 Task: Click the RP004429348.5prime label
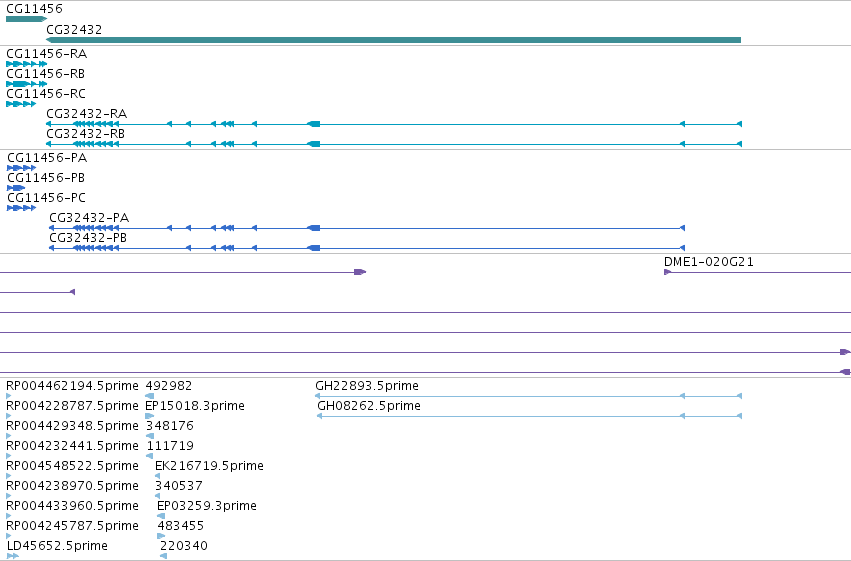pos(72,426)
